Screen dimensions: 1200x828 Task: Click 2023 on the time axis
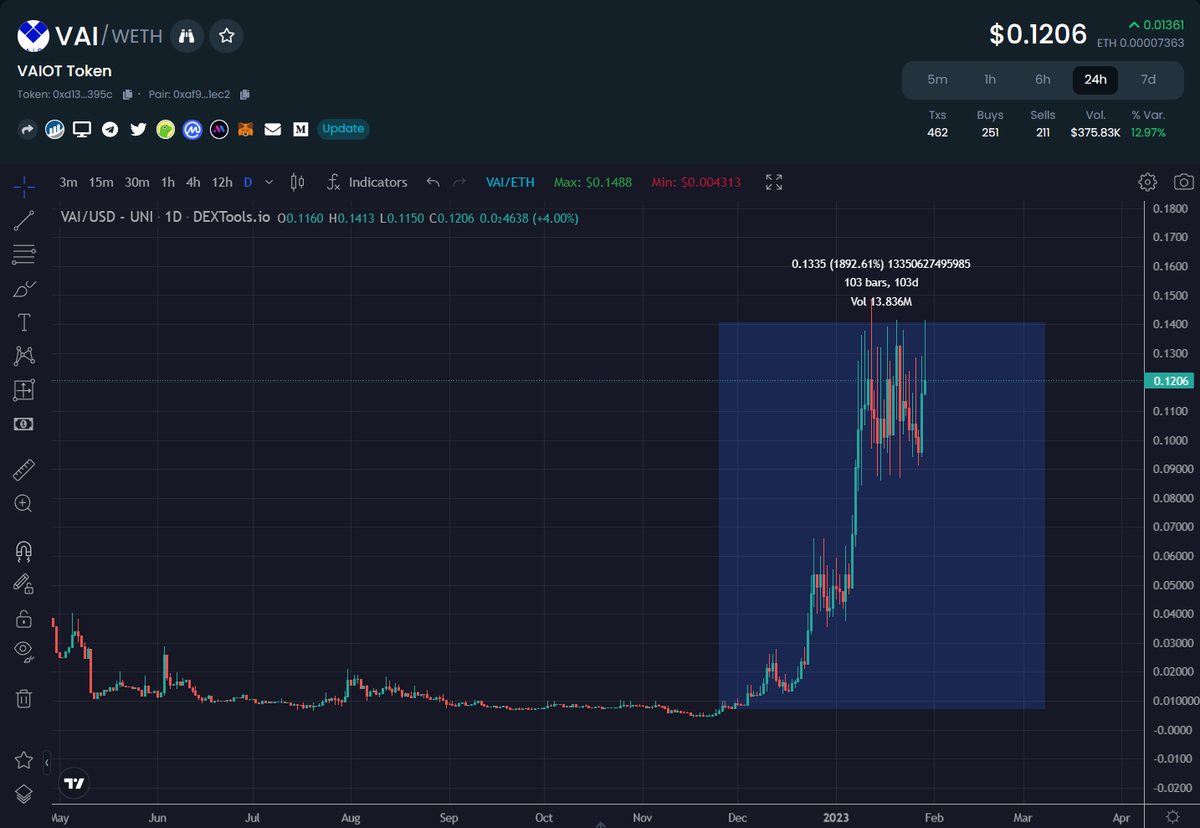834,817
